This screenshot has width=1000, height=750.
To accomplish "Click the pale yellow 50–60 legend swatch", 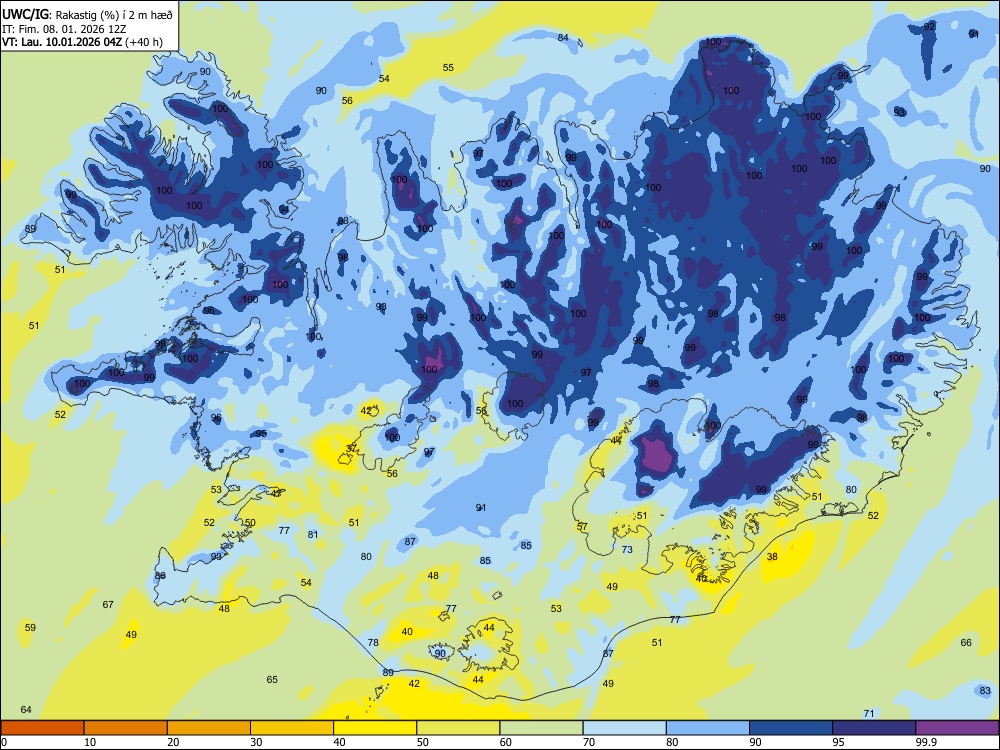I will [458, 728].
